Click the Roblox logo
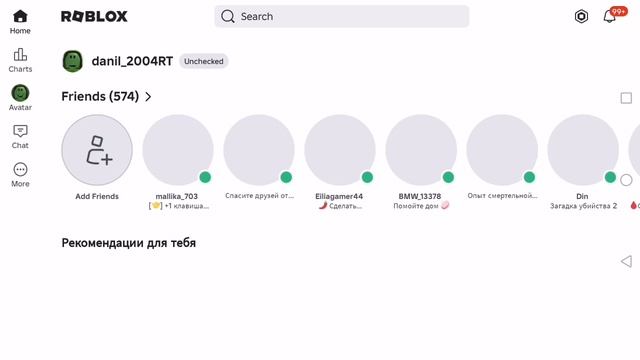The height and width of the screenshot is (360, 640). click(94, 16)
